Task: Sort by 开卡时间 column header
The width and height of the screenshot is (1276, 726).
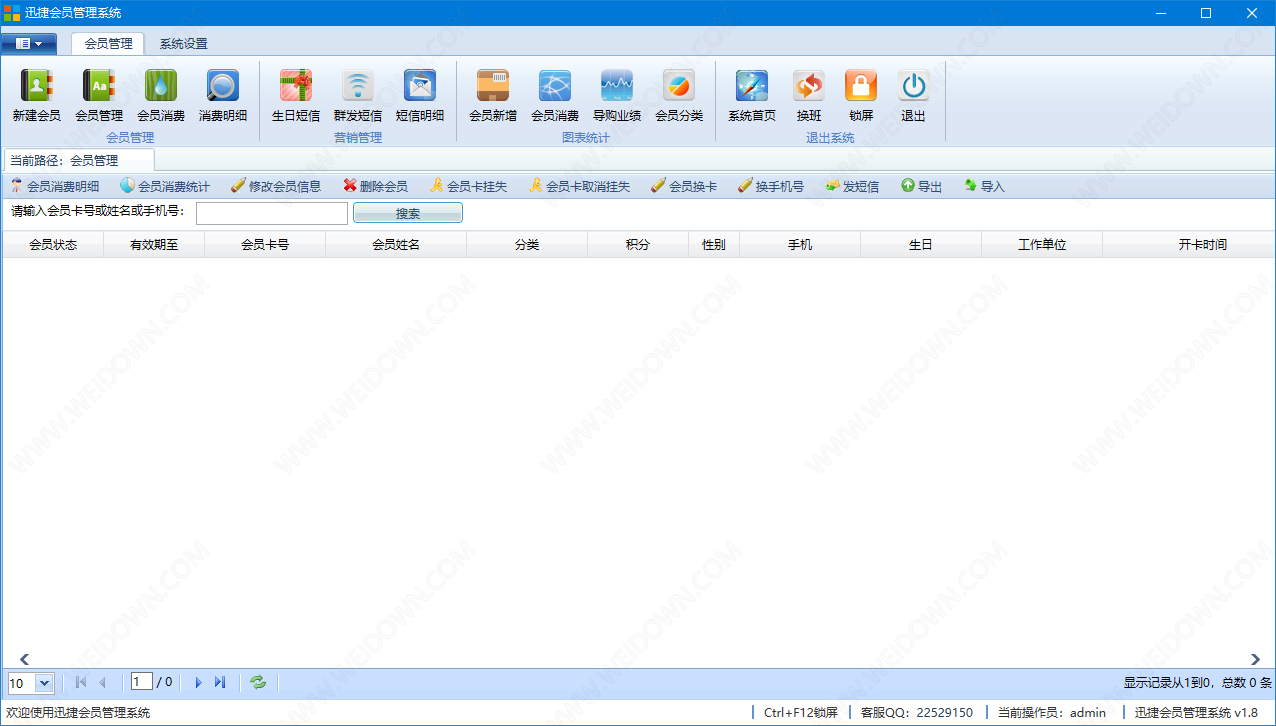Action: [x=1189, y=244]
